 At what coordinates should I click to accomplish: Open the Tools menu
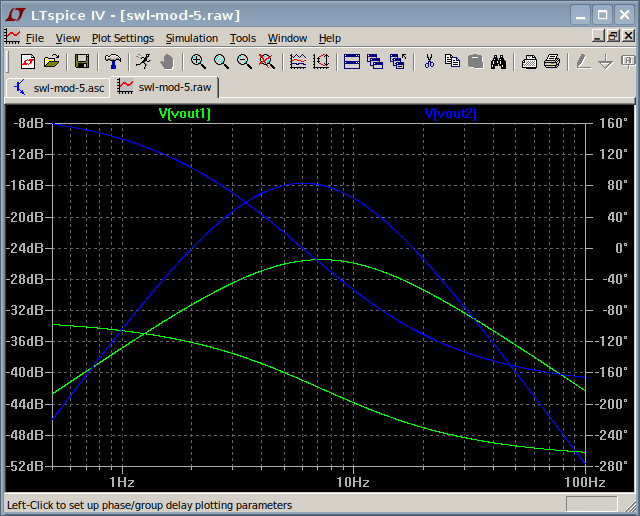tap(243, 38)
